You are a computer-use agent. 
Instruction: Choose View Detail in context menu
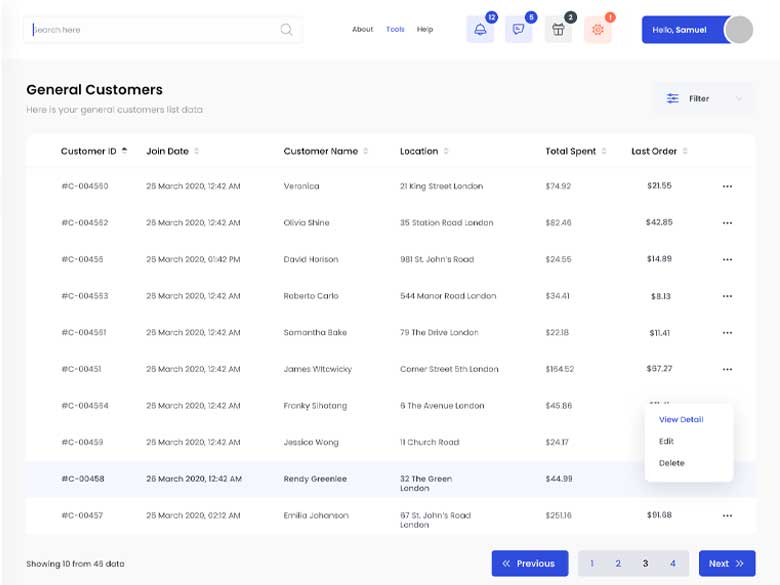681,419
